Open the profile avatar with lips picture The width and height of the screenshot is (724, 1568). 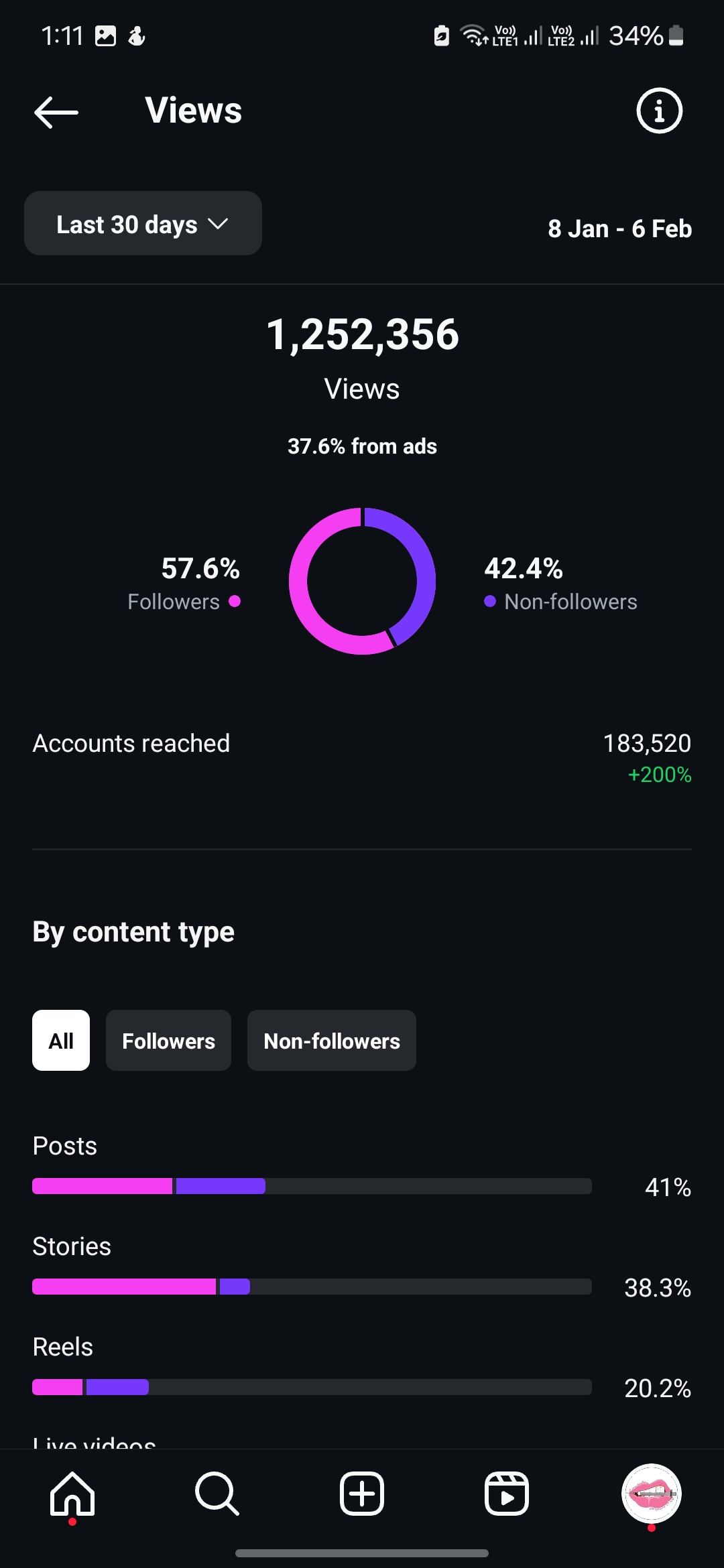(x=652, y=1494)
